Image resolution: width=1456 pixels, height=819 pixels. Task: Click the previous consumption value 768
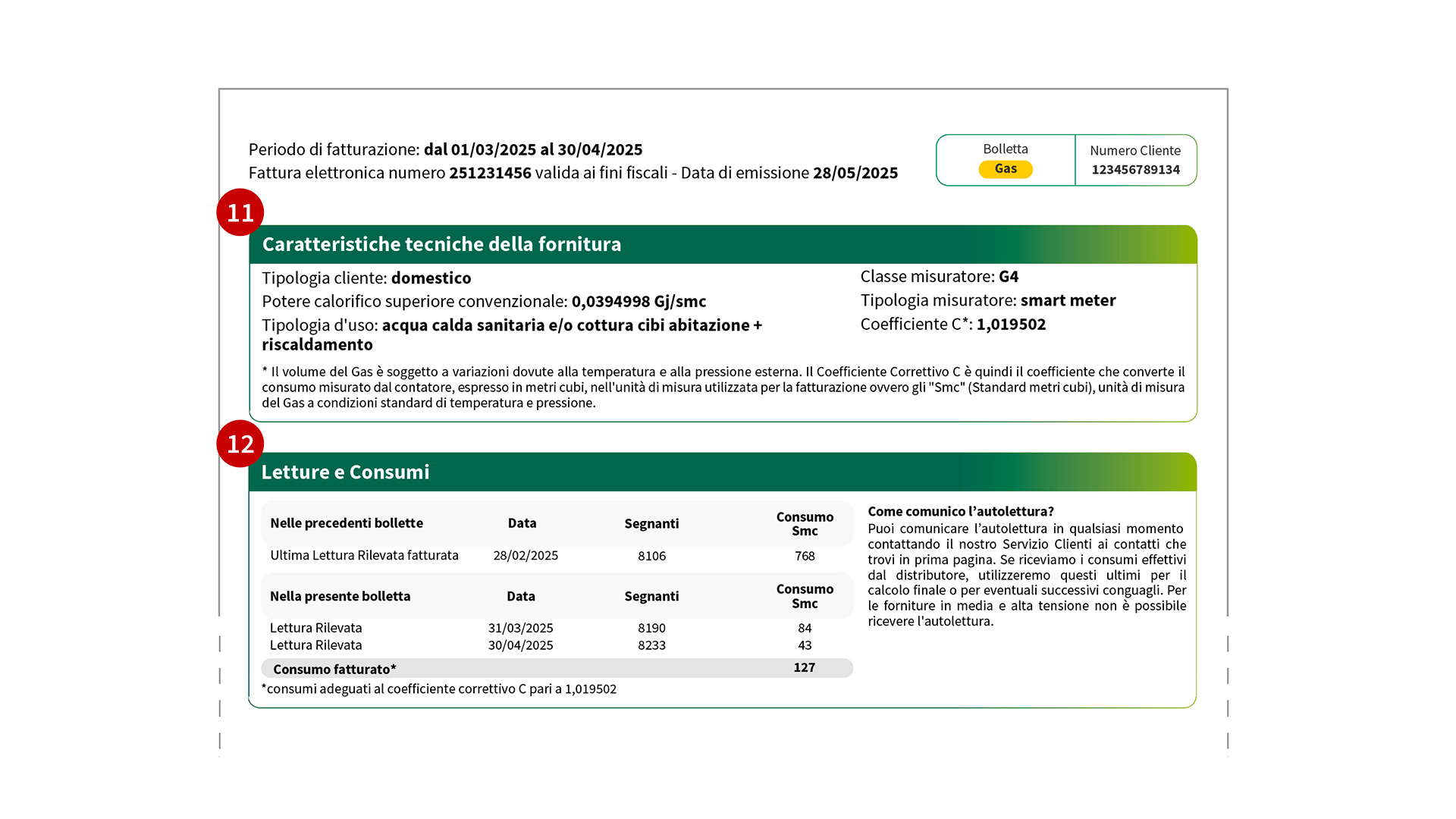click(x=805, y=556)
